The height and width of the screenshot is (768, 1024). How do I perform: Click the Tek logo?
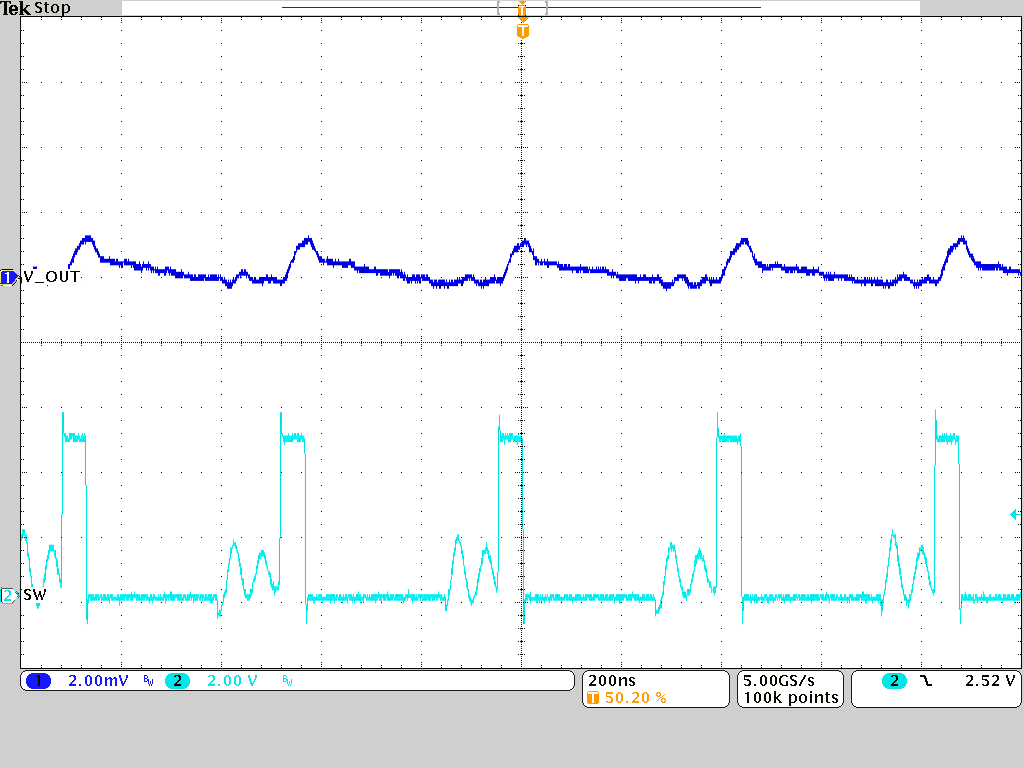15,7
